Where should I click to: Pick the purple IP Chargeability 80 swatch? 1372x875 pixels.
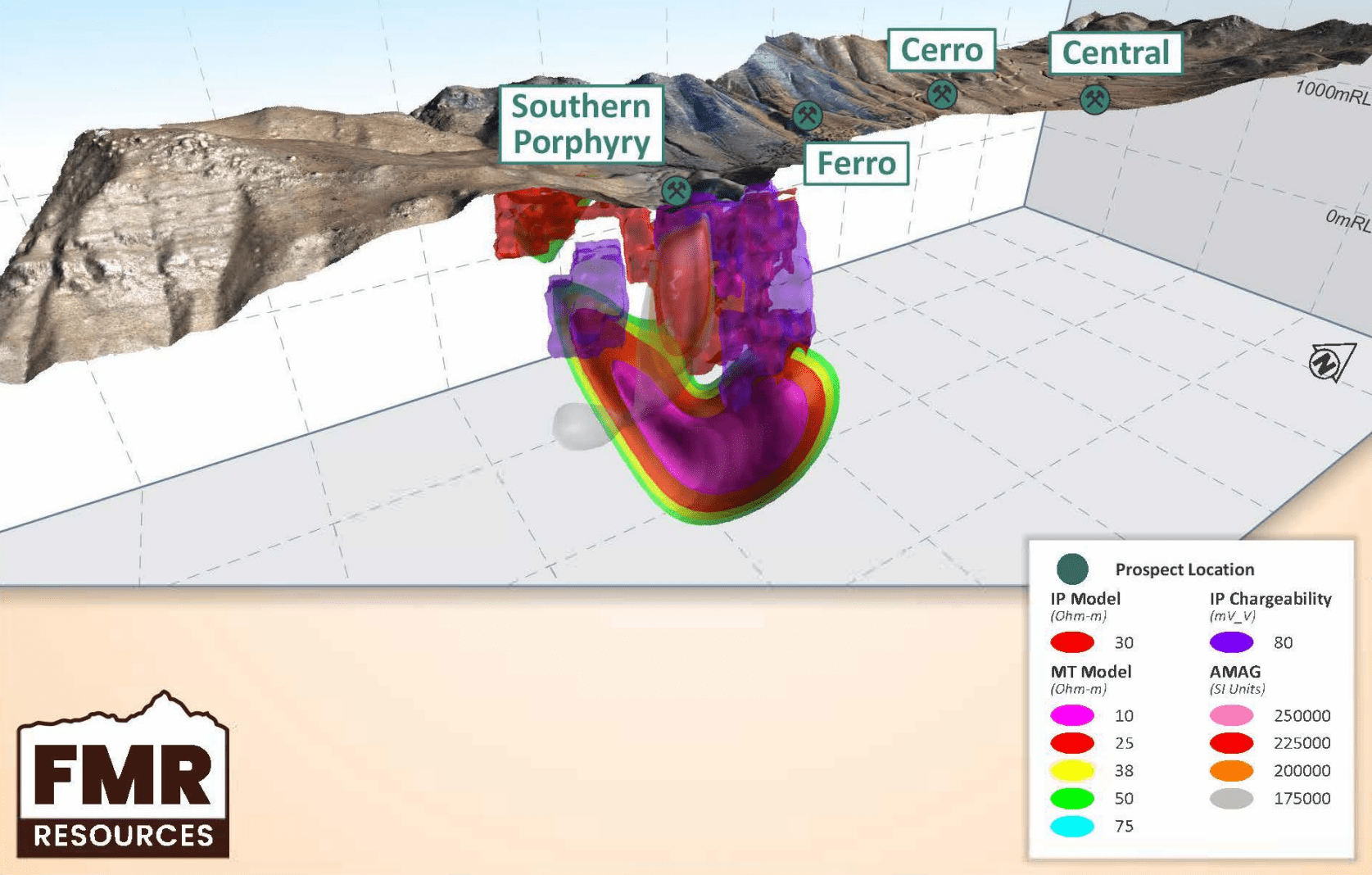[x=1231, y=642]
